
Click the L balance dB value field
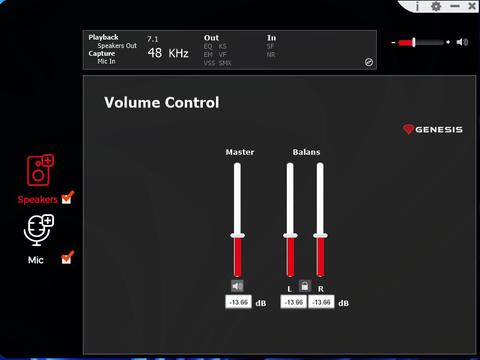pyautogui.click(x=294, y=302)
